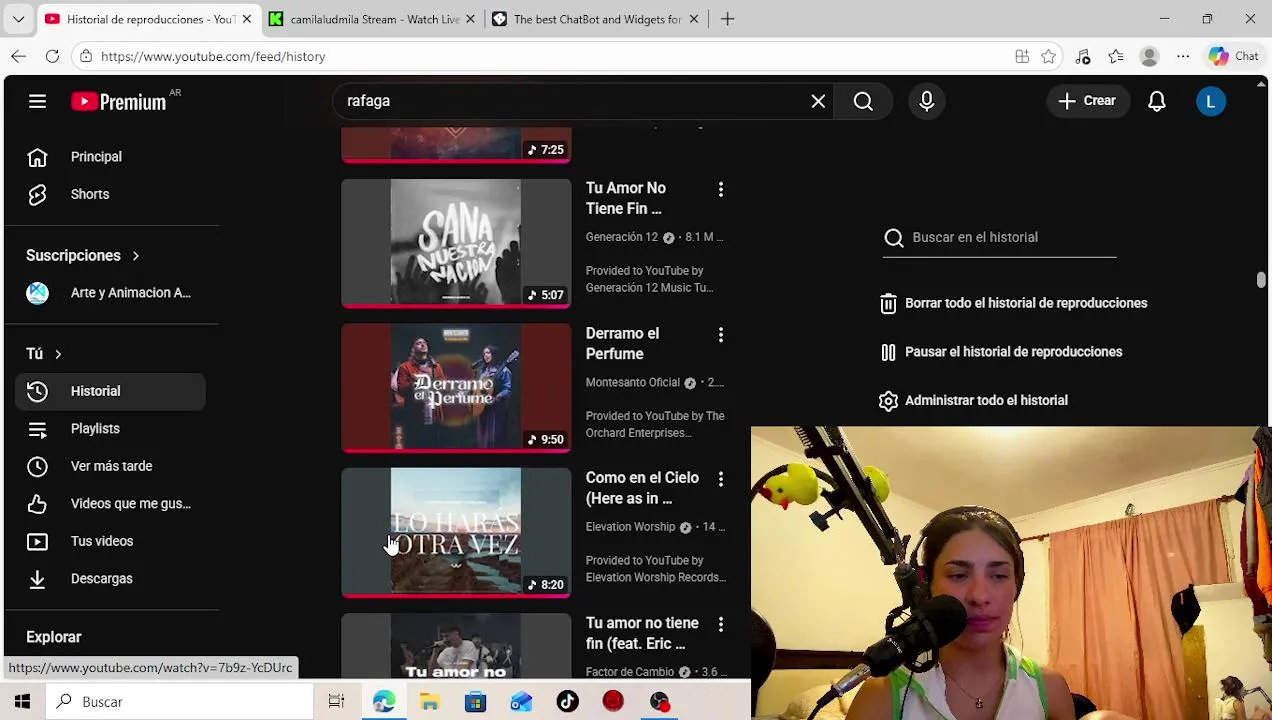
Task: Open the notifications bell
Action: click(1157, 101)
